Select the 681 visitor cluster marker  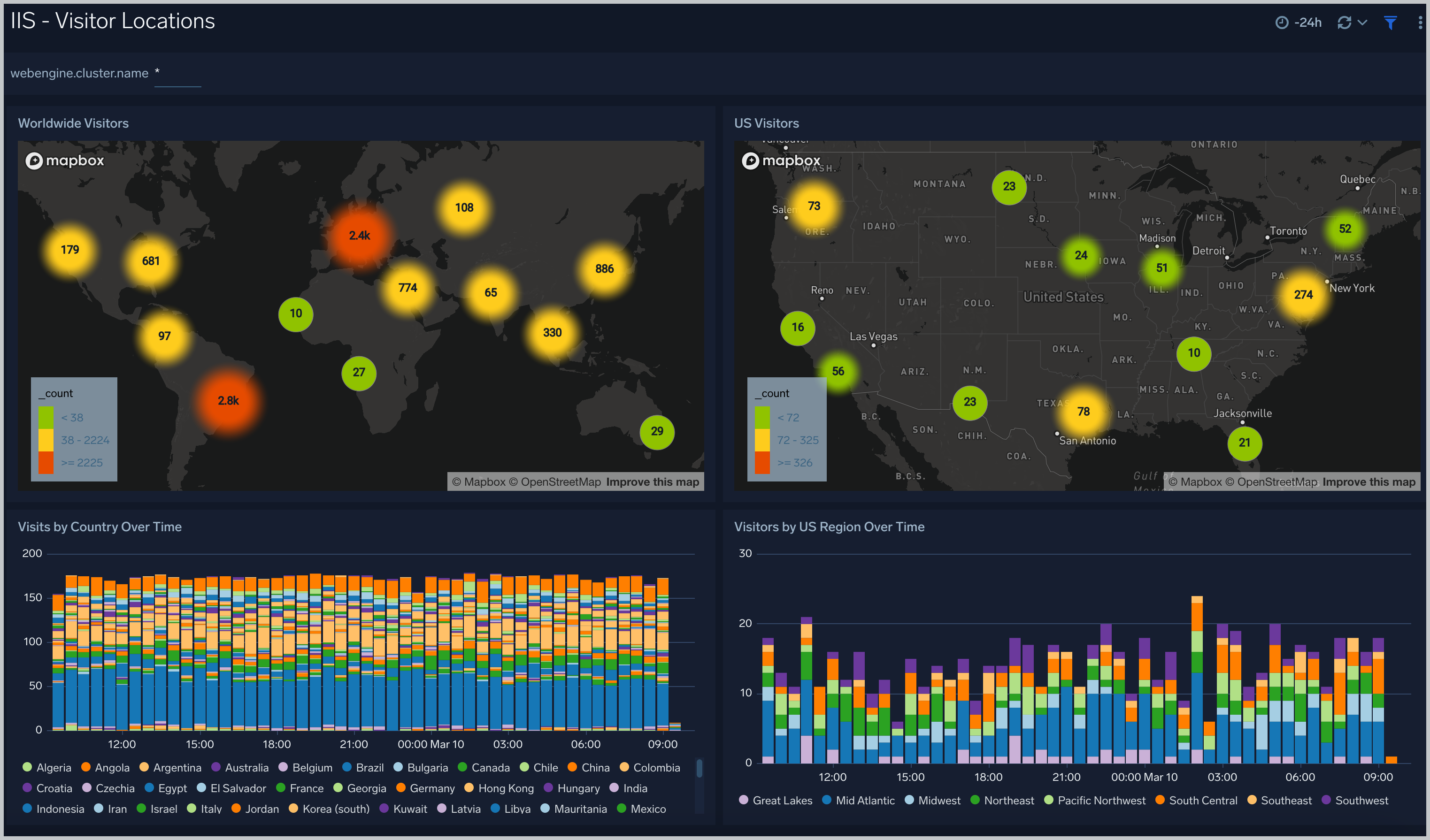click(150, 261)
